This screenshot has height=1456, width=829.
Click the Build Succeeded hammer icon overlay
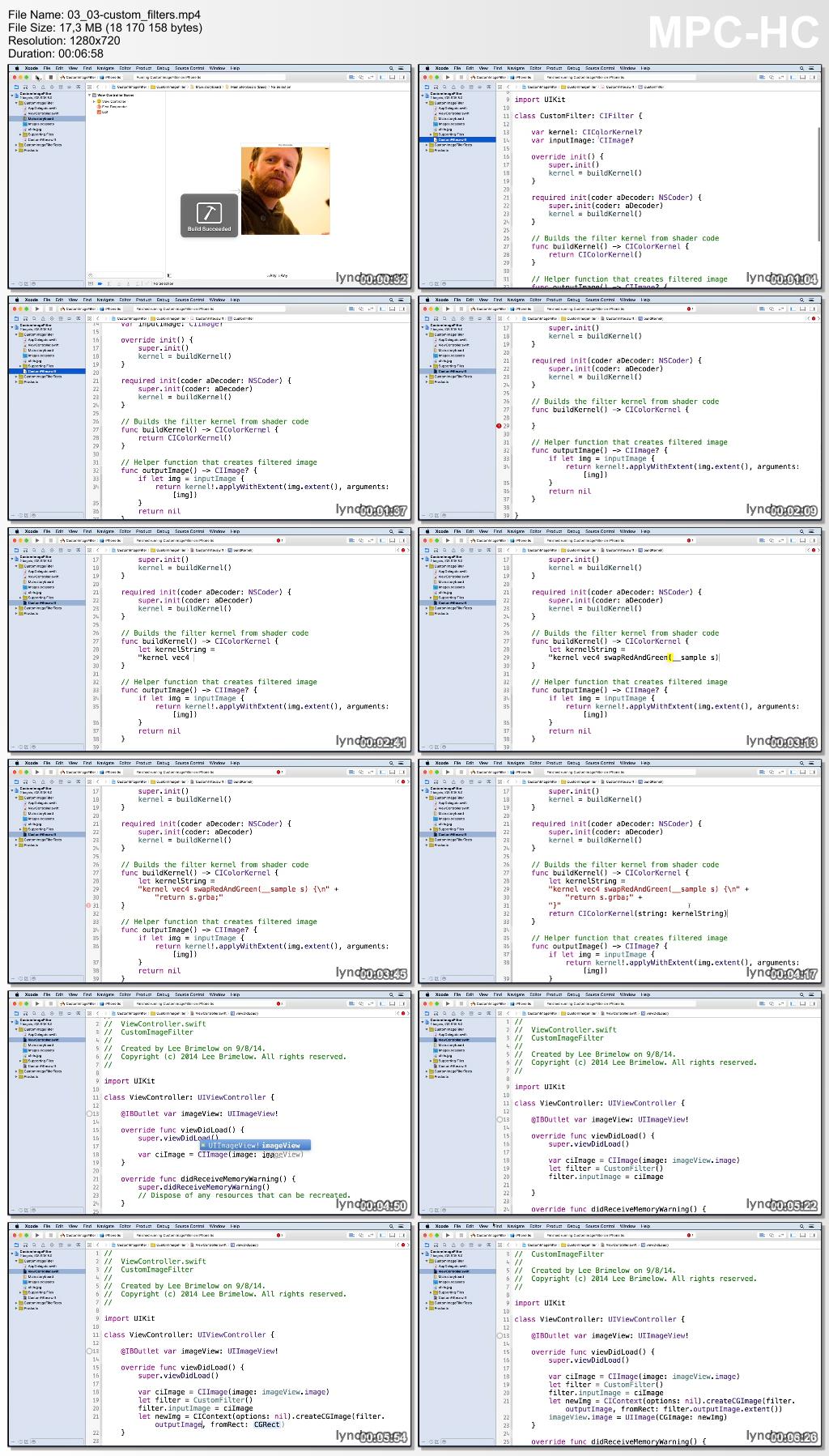[210, 215]
